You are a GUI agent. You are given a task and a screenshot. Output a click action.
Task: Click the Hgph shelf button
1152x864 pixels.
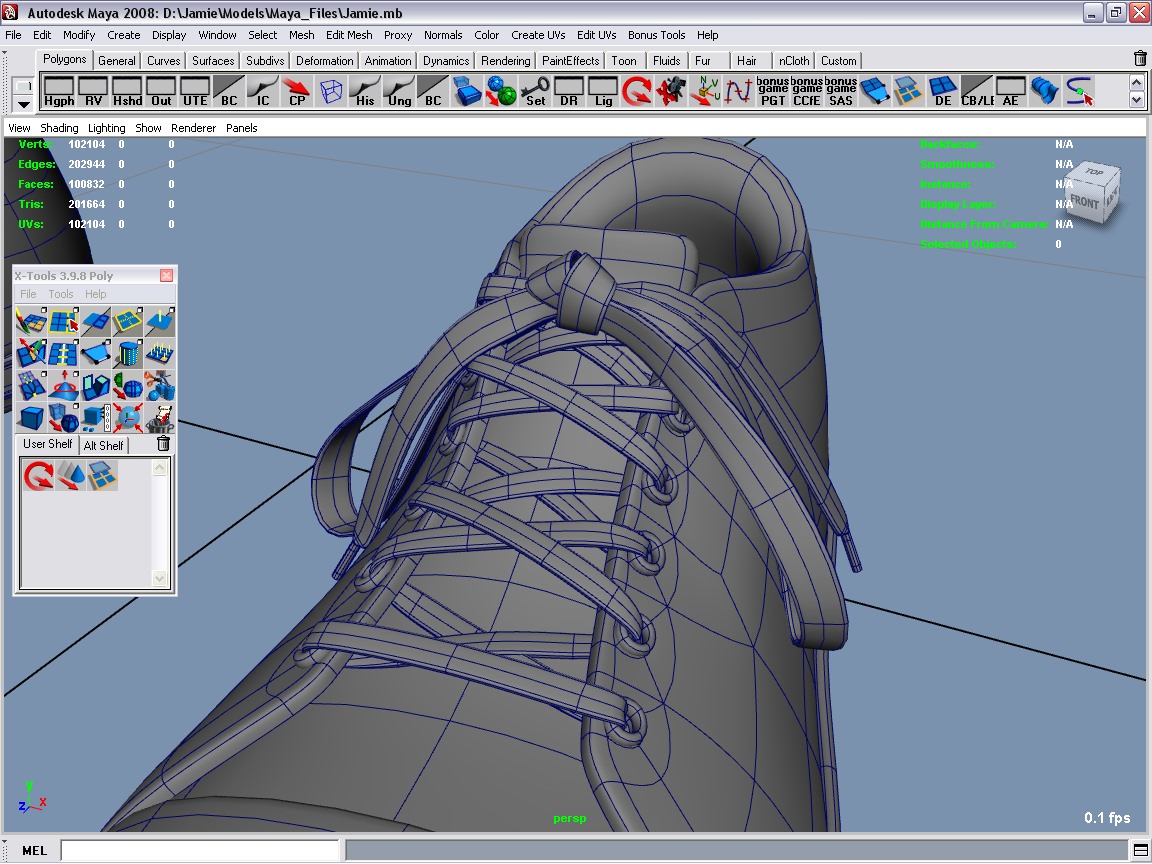tap(59, 92)
